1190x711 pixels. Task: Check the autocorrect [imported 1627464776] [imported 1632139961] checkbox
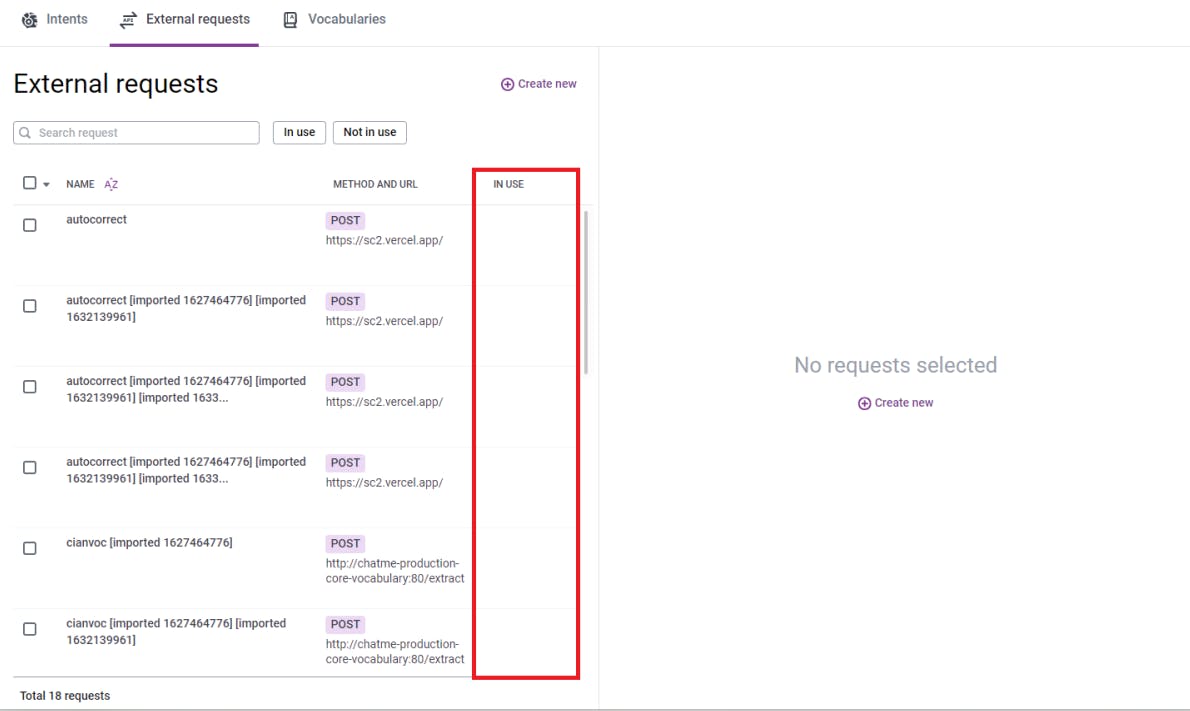30,306
